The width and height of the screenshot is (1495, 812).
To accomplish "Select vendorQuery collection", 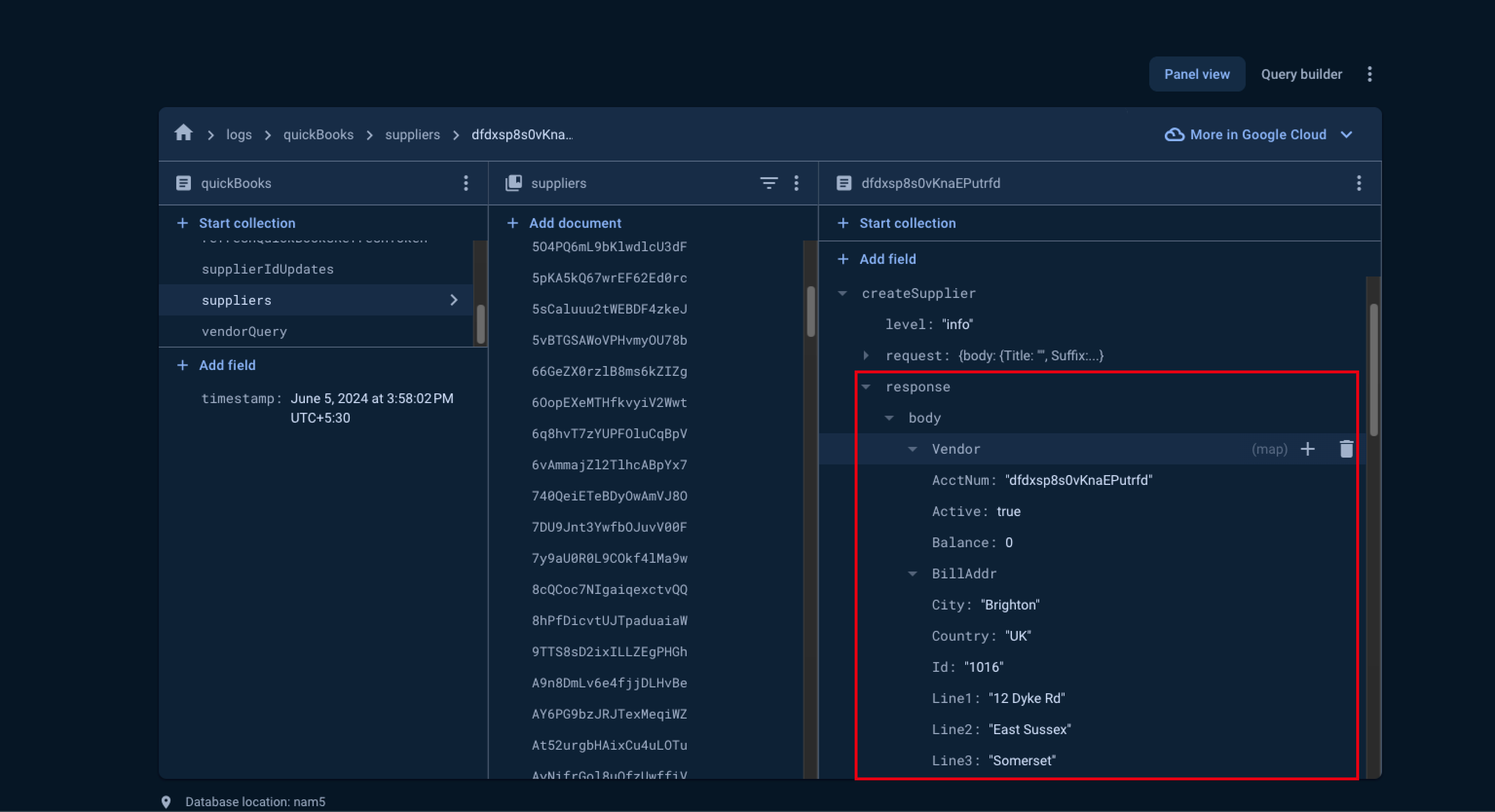I will (x=244, y=331).
